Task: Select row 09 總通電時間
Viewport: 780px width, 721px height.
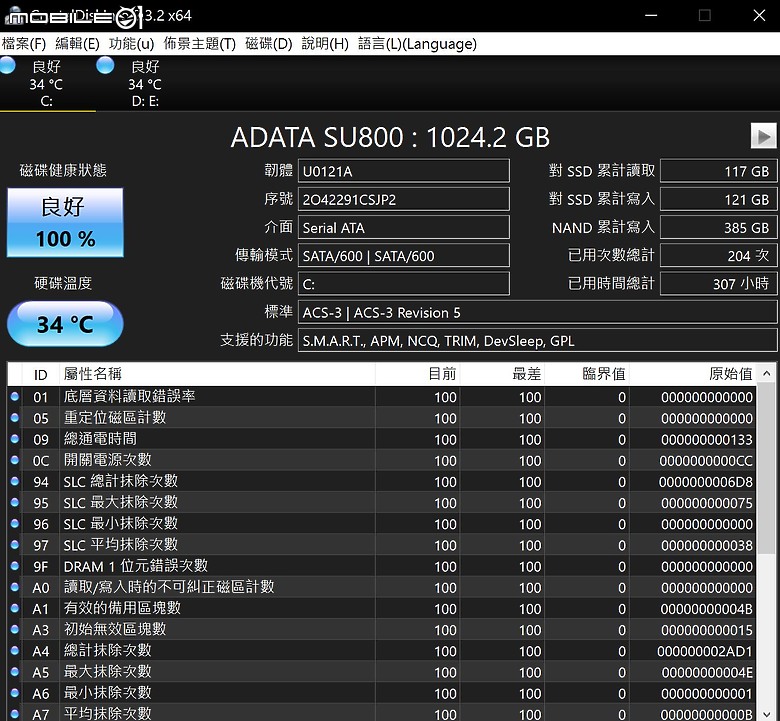Action: [x=382, y=439]
